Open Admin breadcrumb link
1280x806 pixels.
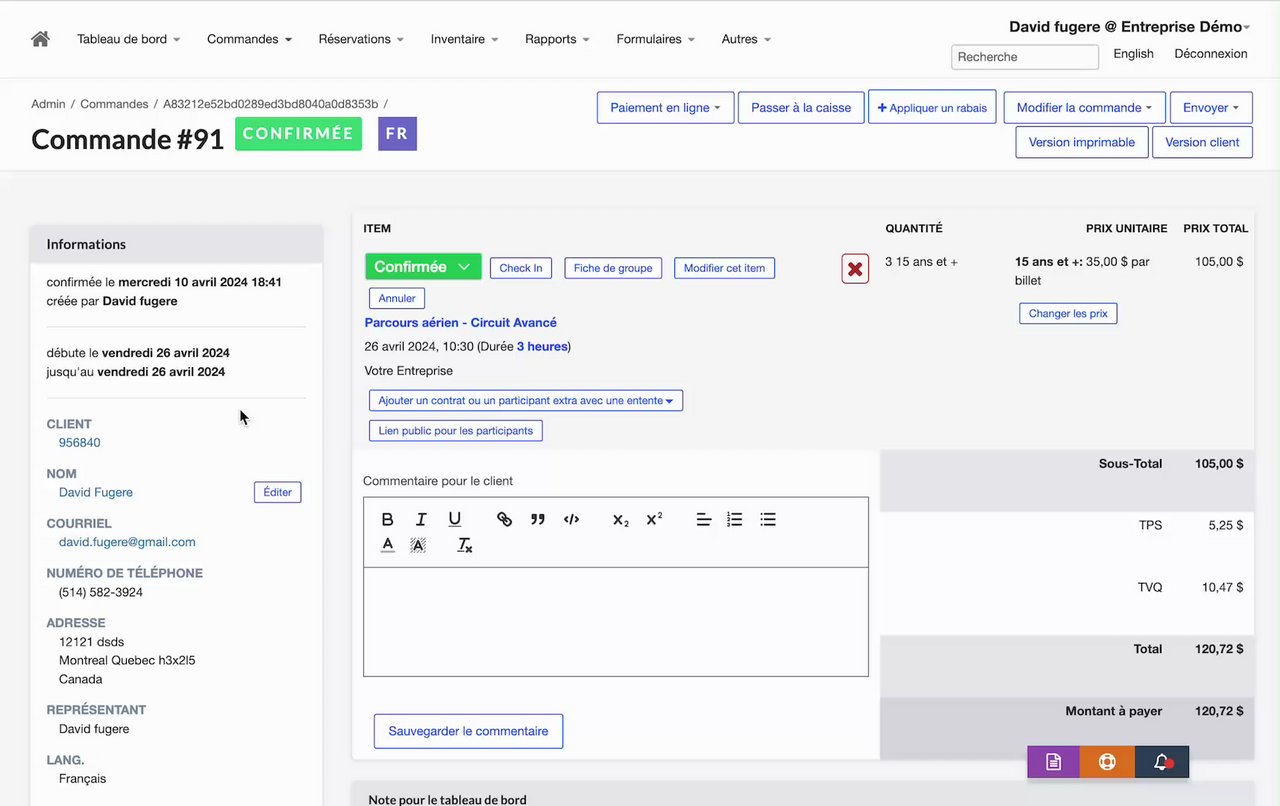coord(48,104)
